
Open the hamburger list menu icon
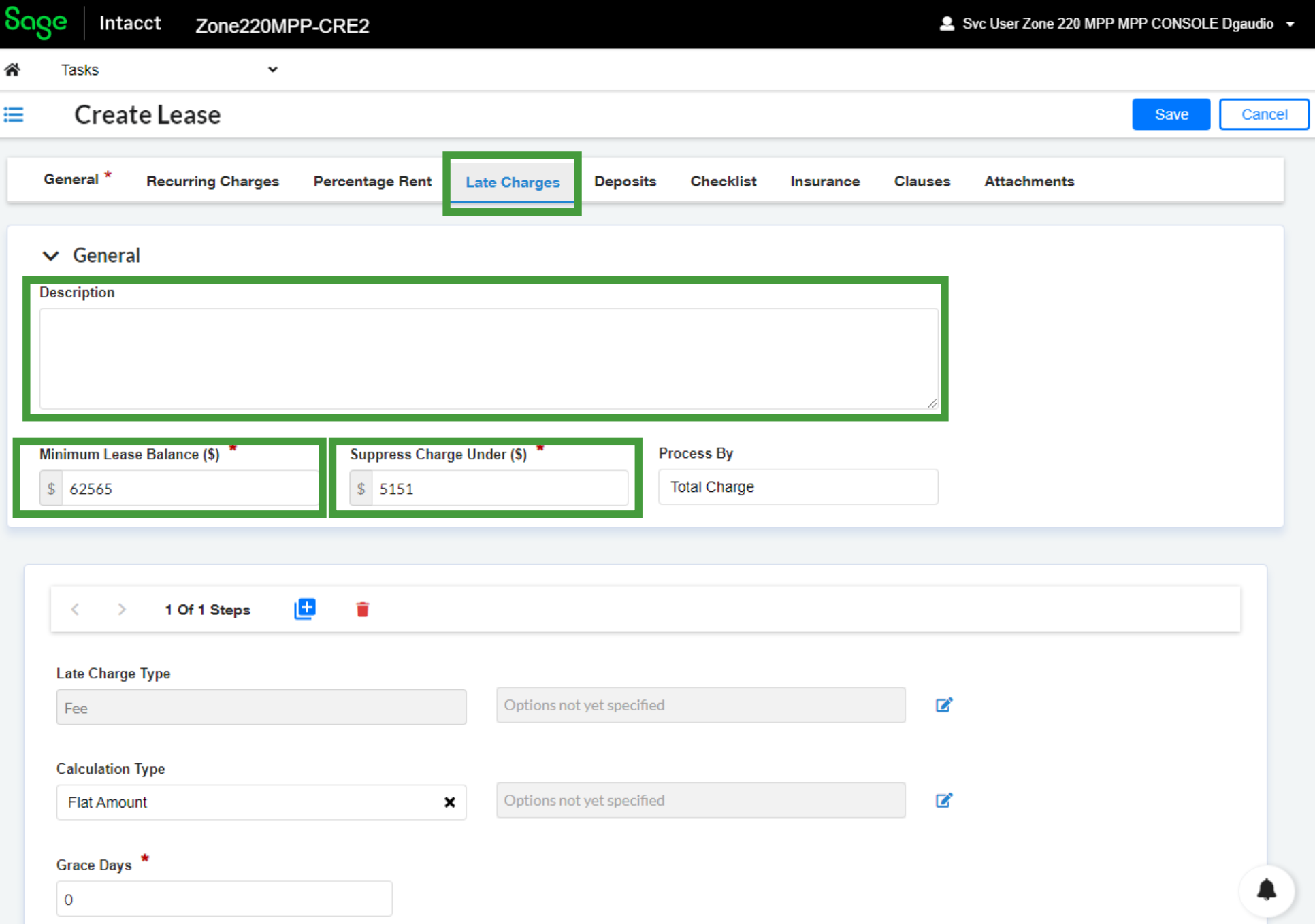pos(14,114)
